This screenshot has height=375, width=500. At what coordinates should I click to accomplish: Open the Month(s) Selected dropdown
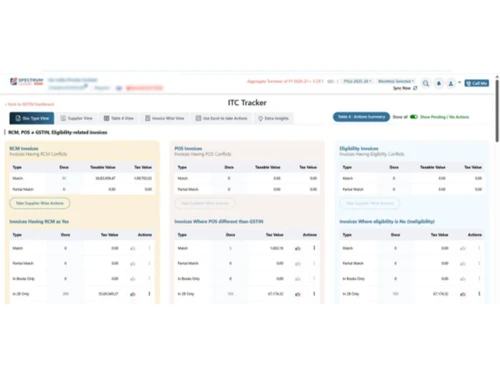[x=396, y=81]
